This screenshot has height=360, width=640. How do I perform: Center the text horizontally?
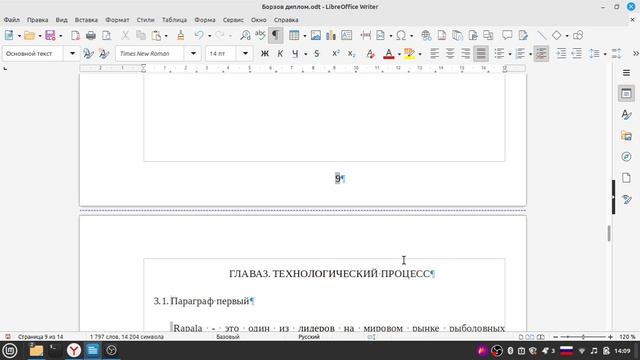[x=450, y=53]
